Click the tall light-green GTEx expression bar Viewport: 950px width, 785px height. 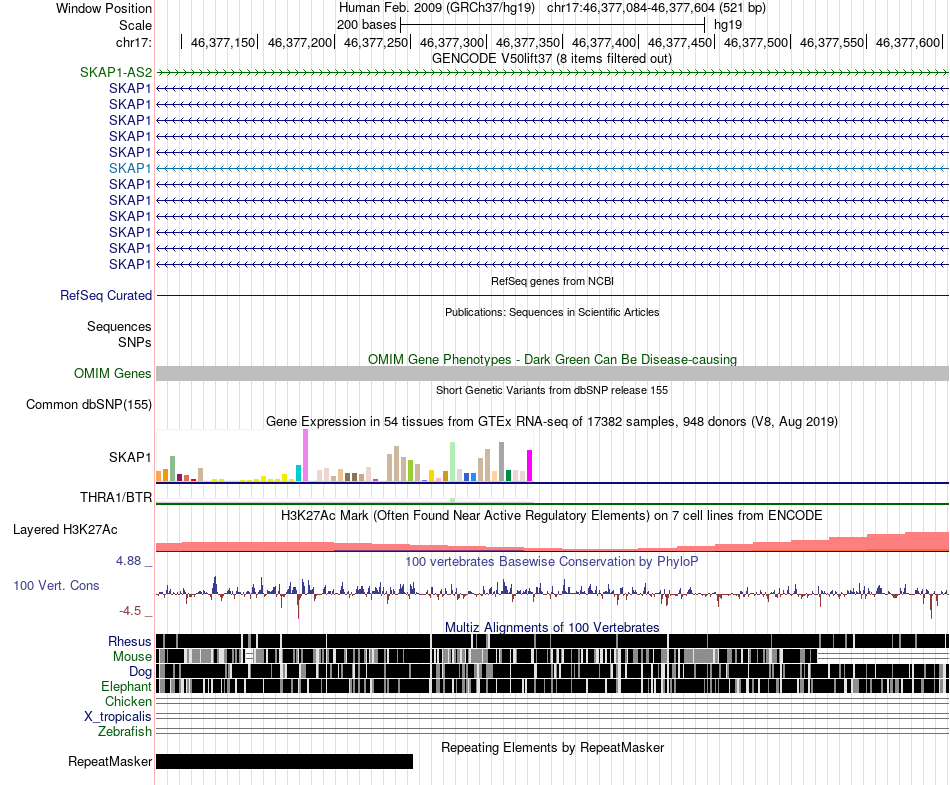pos(453,462)
